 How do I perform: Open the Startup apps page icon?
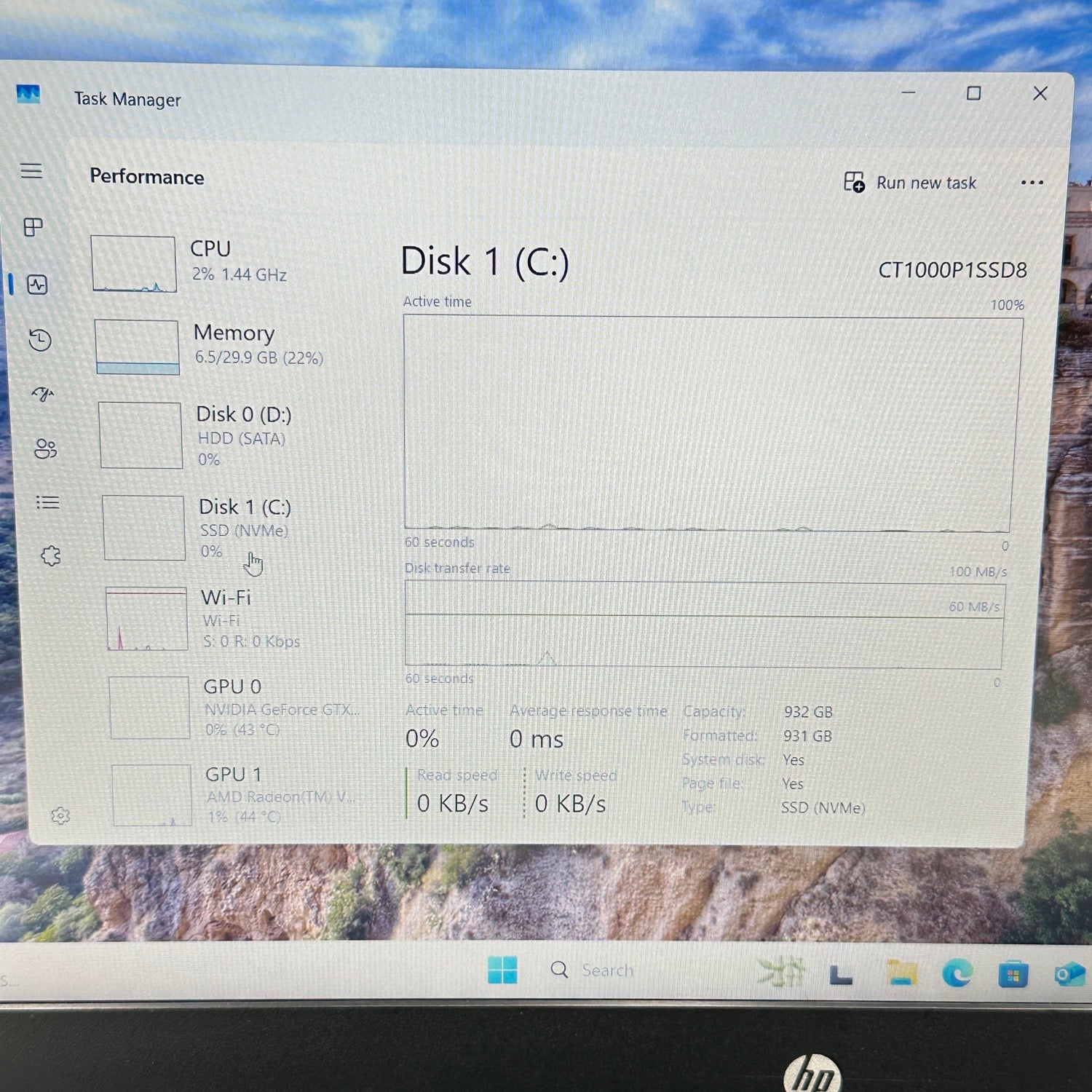point(43,394)
